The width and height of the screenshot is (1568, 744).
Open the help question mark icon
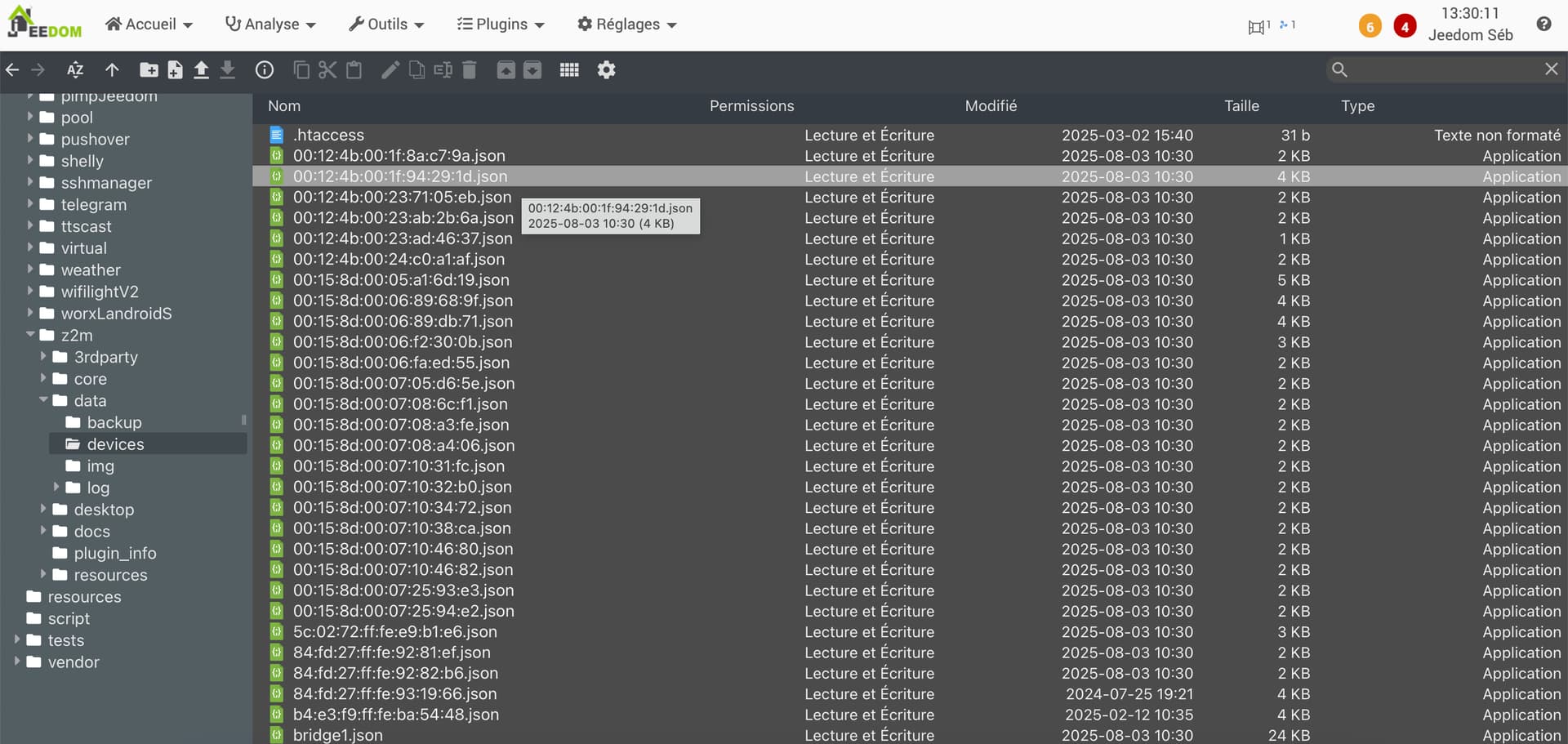click(1543, 24)
